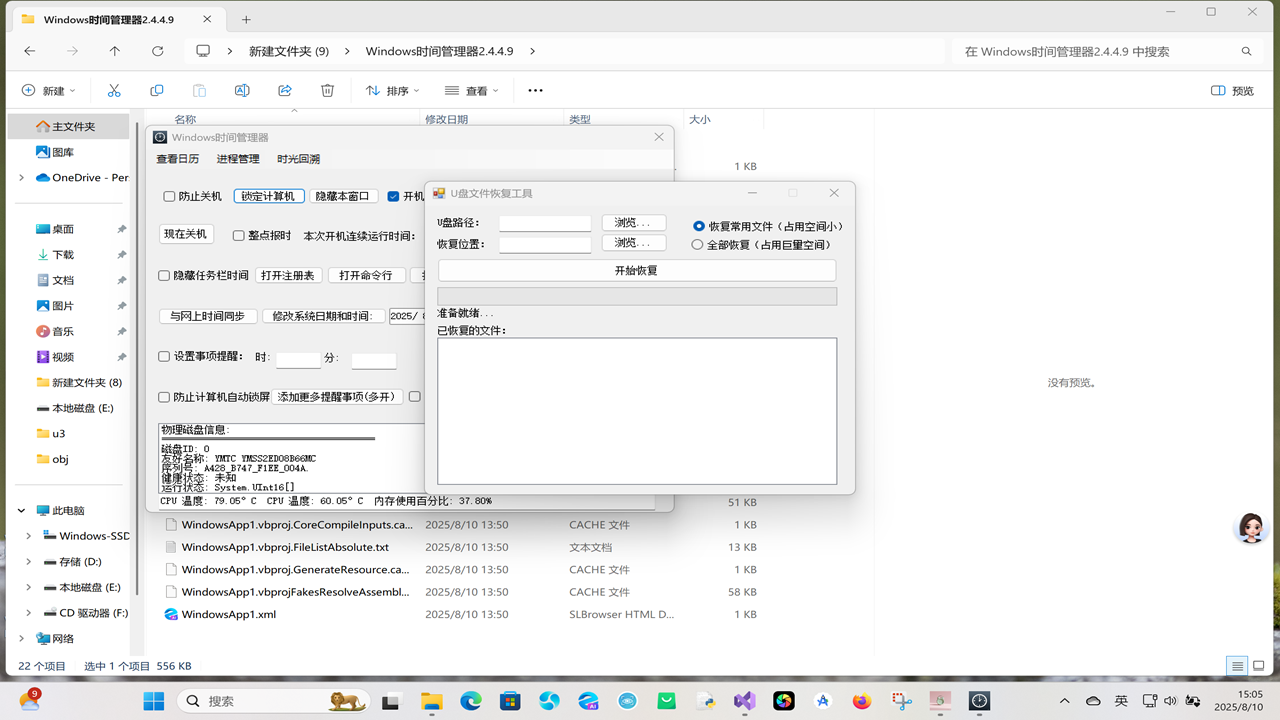The height and width of the screenshot is (720, 1280).
Task: Click the Share icon in Explorer toolbar
Action: click(x=284, y=90)
